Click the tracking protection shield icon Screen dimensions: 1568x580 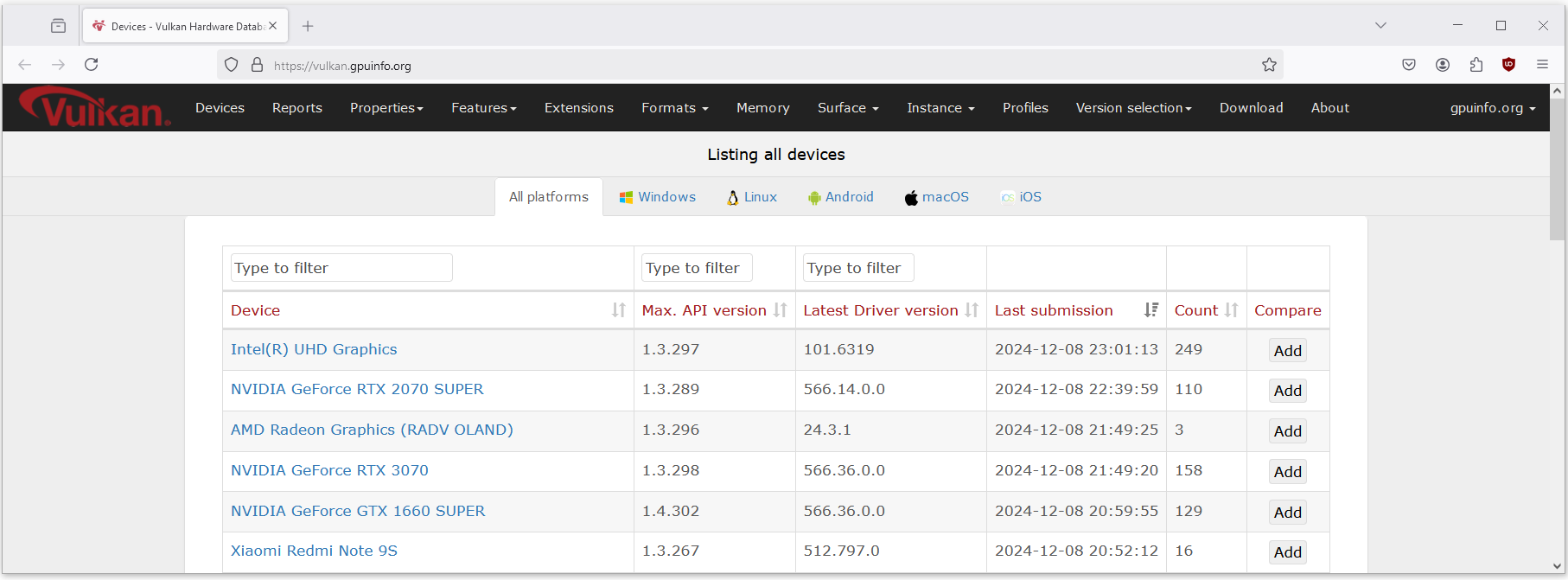point(231,65)
